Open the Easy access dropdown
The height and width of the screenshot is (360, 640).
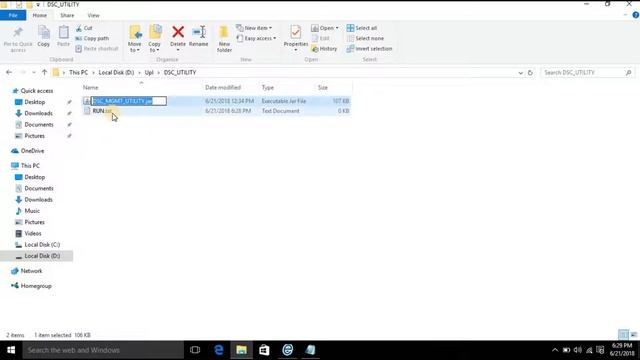point(256,38)
